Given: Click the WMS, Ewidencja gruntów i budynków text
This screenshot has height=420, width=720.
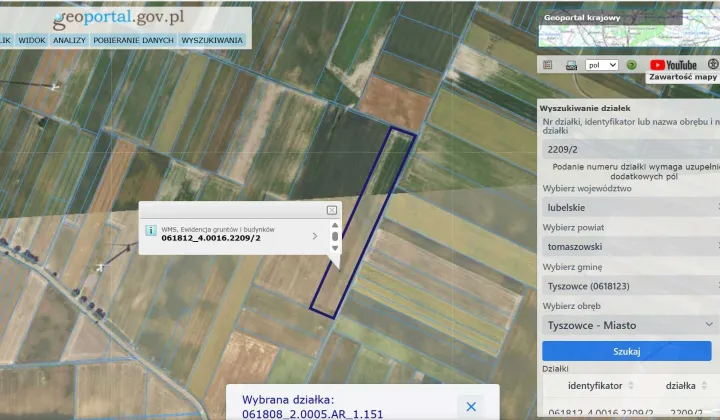Looking at the screenshot, I should pos(218,230).
